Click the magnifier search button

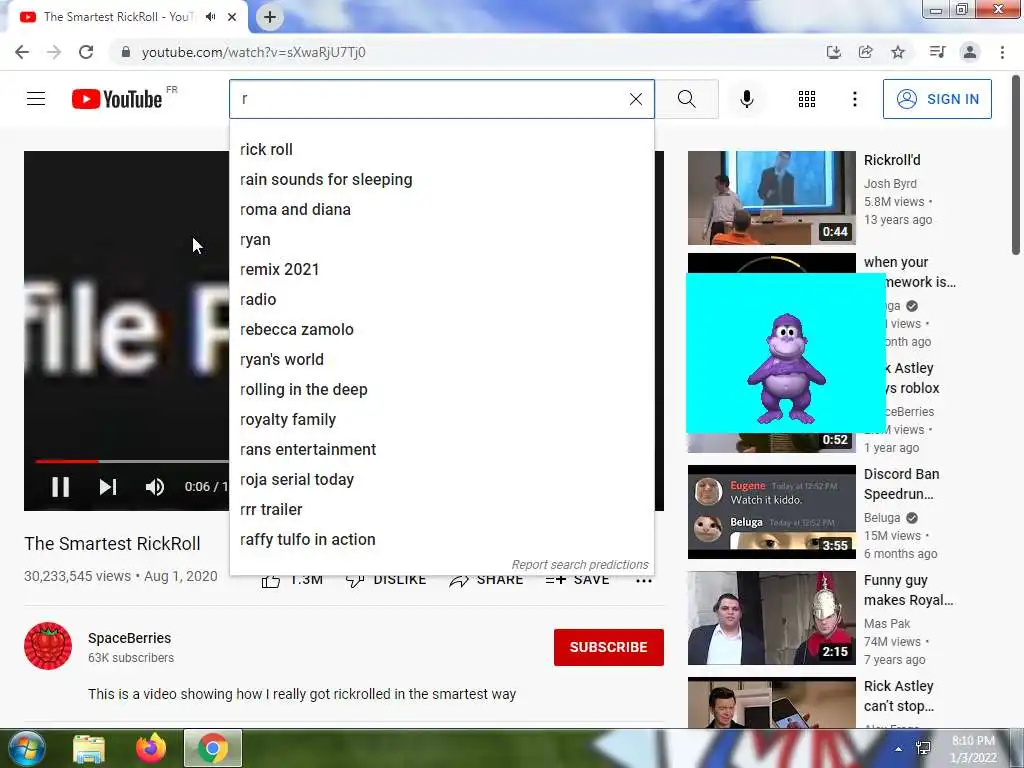click(x=686, y=99)
